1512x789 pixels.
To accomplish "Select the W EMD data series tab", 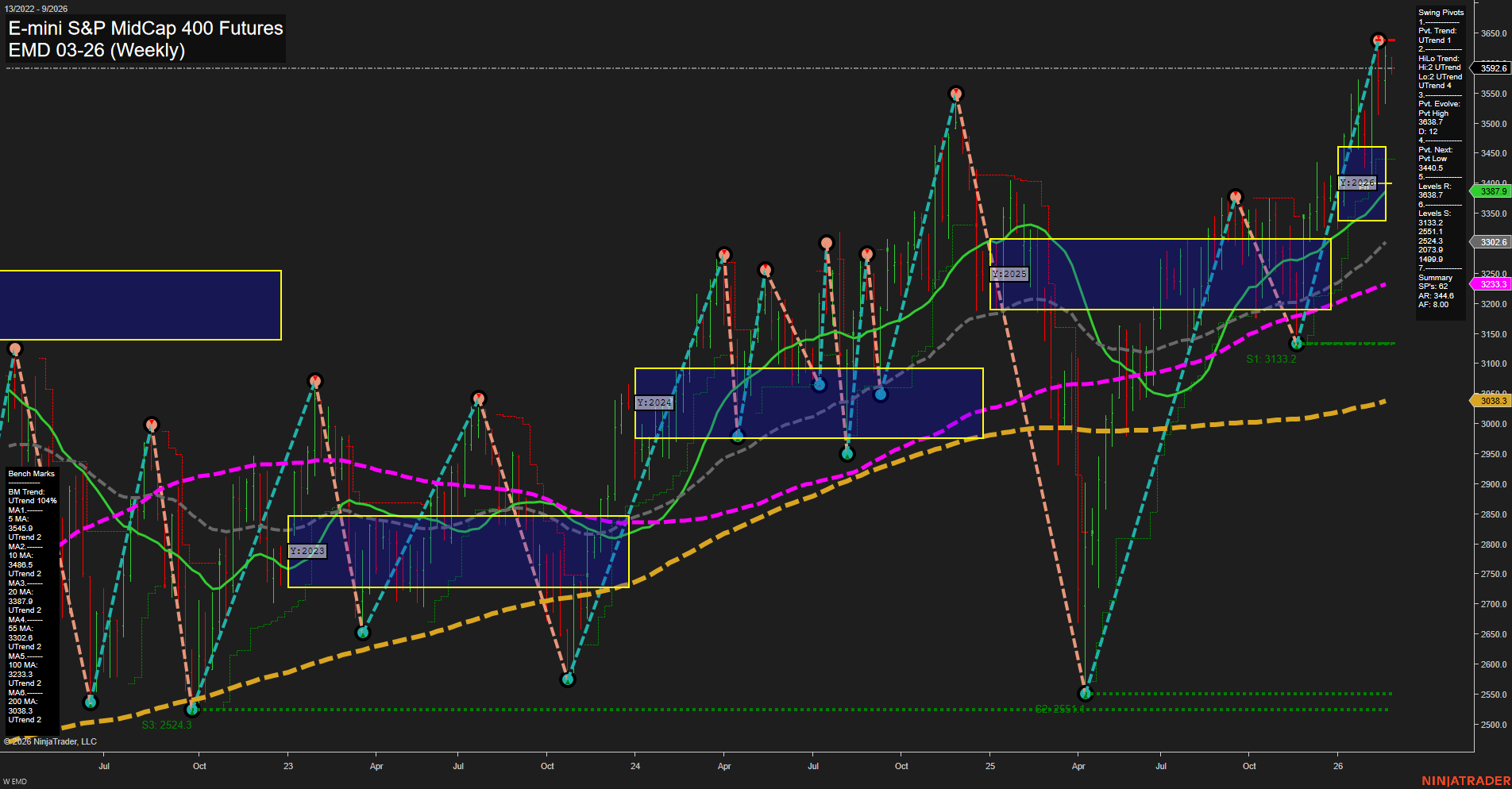I will (15, 780).
